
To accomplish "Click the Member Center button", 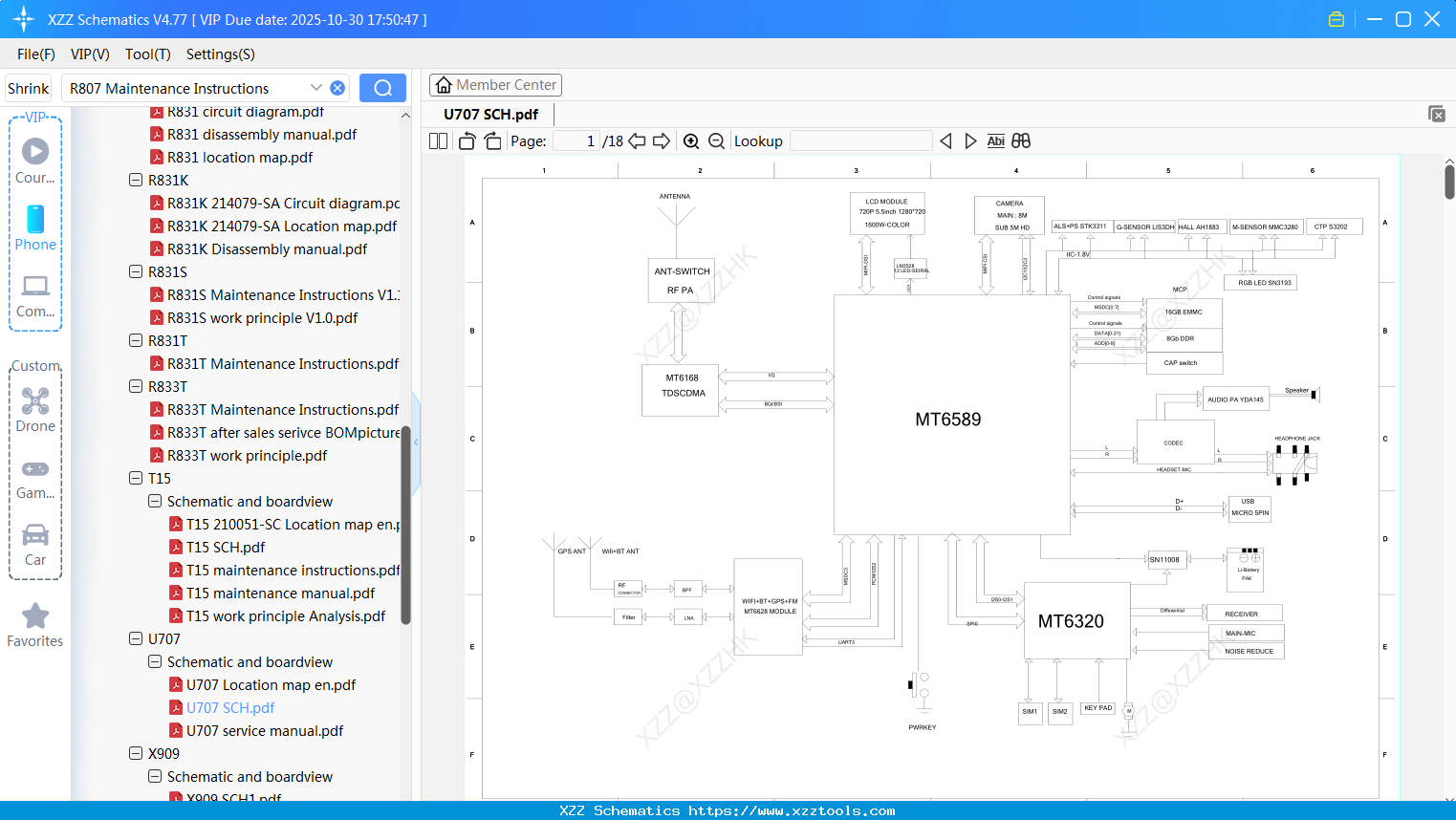I will [495, 85].
